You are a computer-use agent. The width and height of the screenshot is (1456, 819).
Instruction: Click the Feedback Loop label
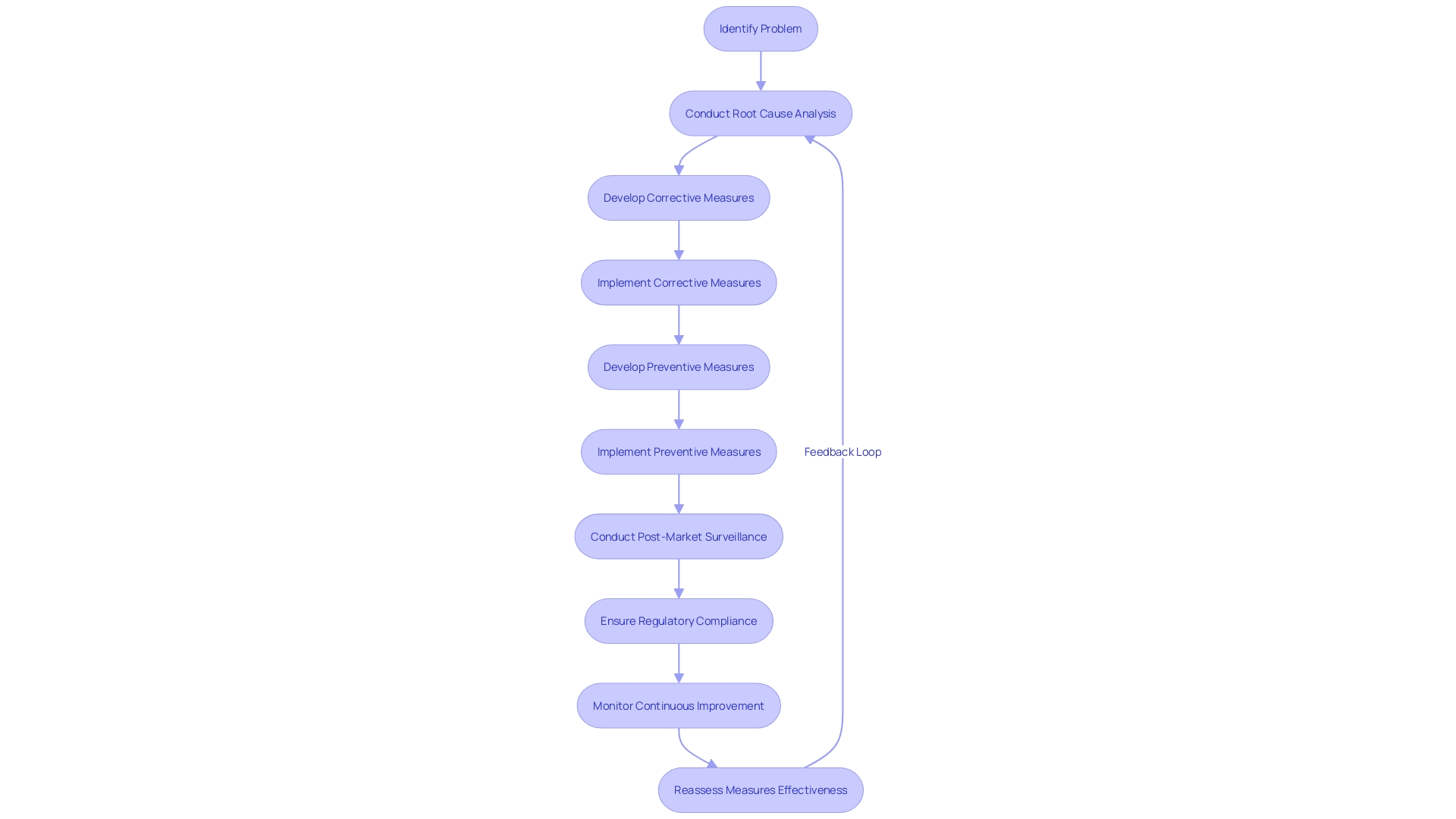843,451
